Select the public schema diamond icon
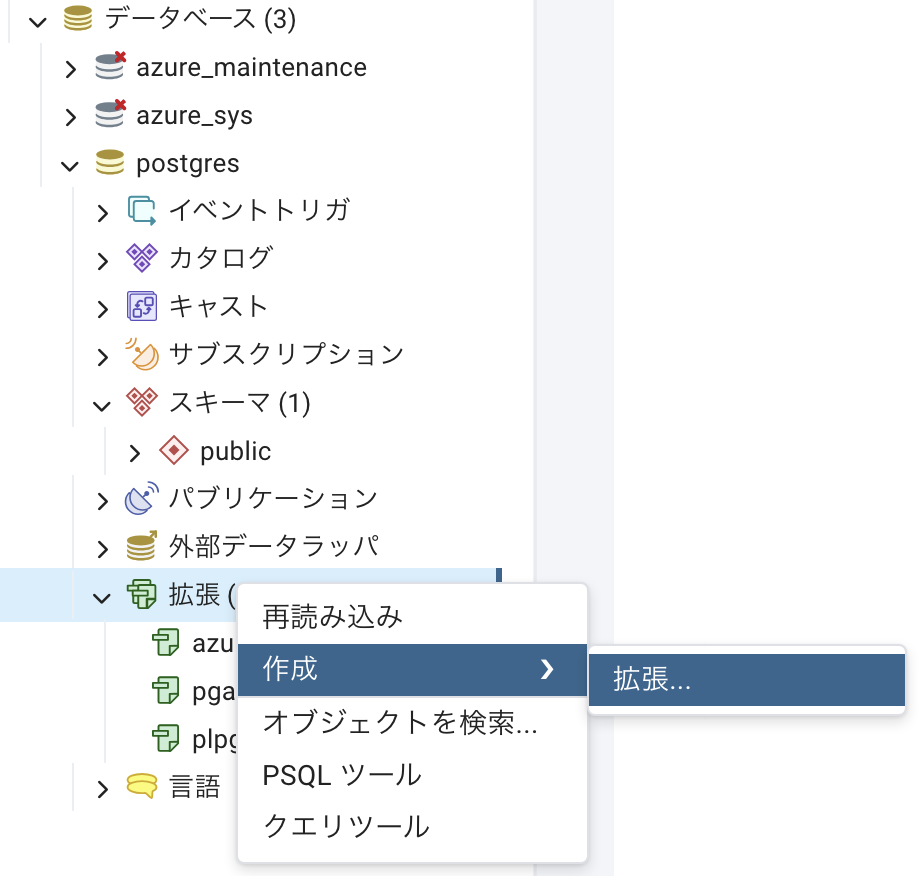The width and height of the screenshot is (924, 876). coord(174,450)
